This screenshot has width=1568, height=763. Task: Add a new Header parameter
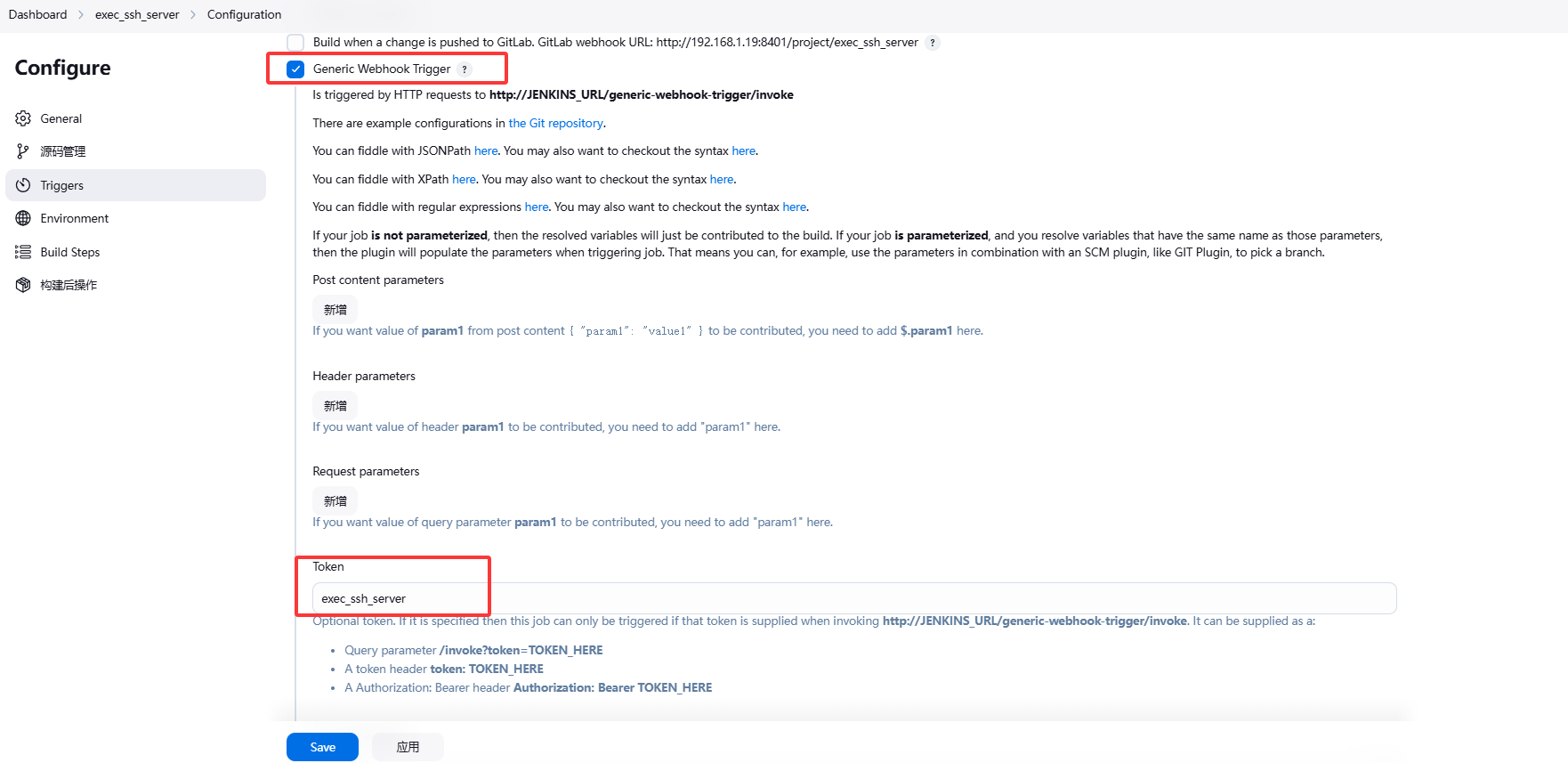point(335,406)
